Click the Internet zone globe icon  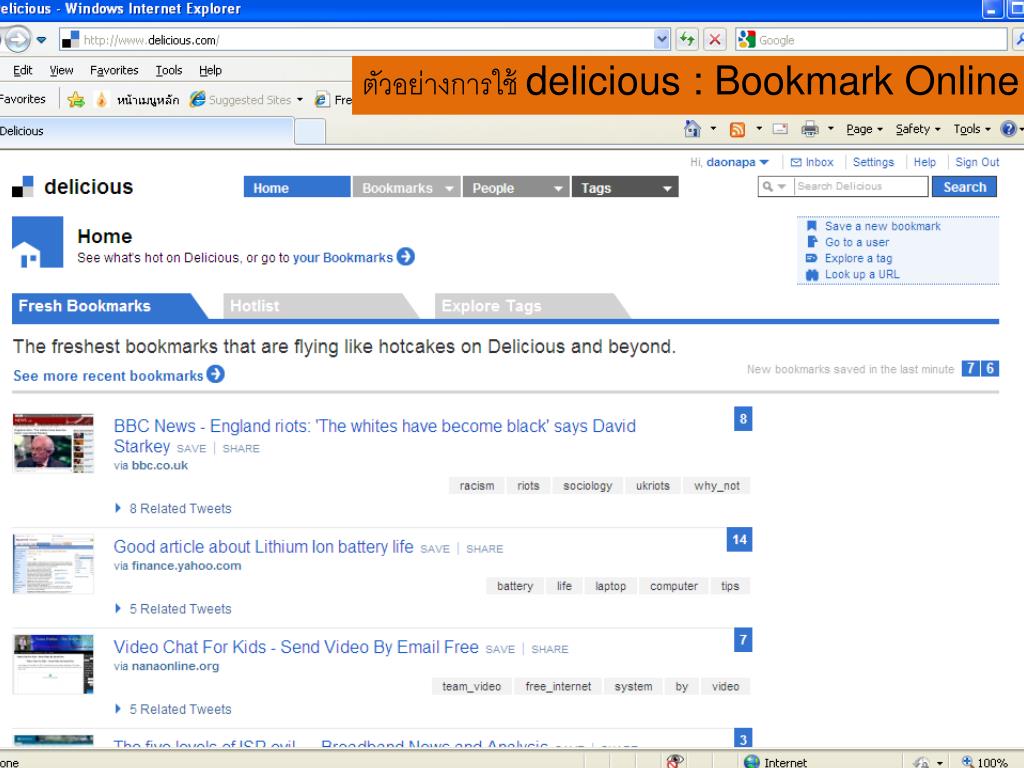(752, 761)
